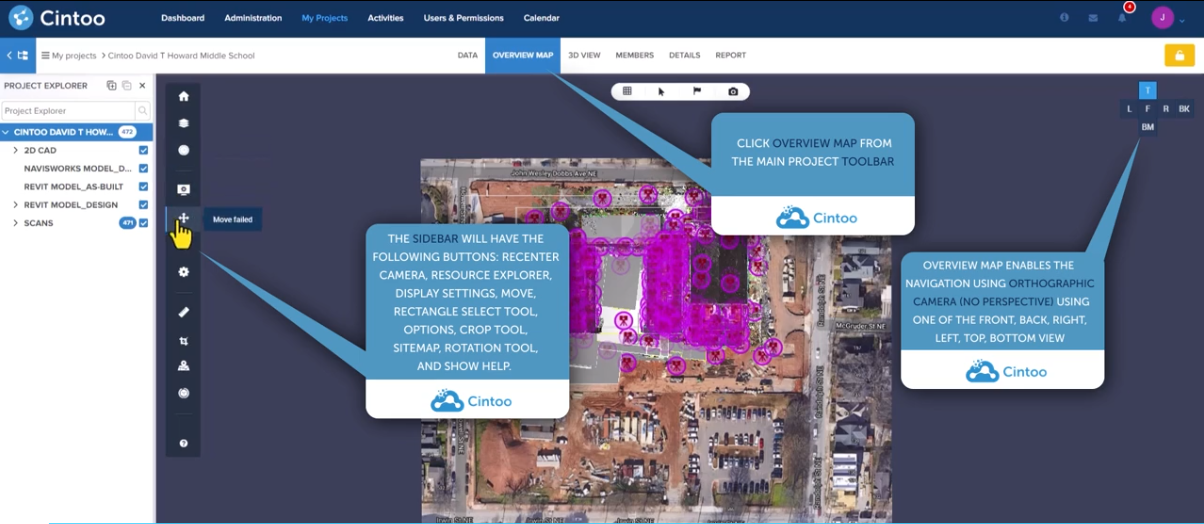Click the flag icon in top toolbar
This screenshot has width=1204, height=524.
697,91
